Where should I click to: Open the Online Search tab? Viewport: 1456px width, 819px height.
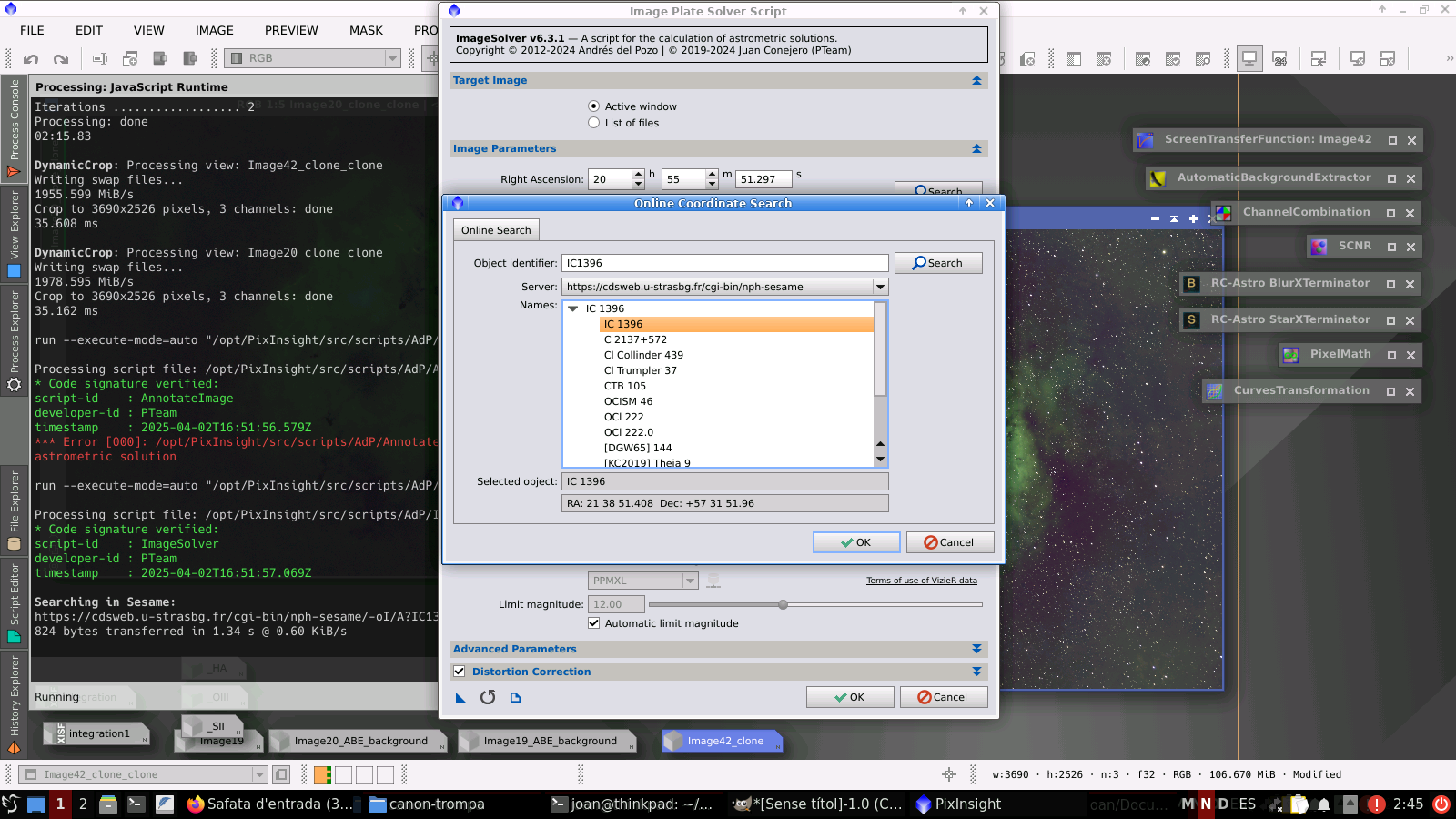tap(496, 230)
